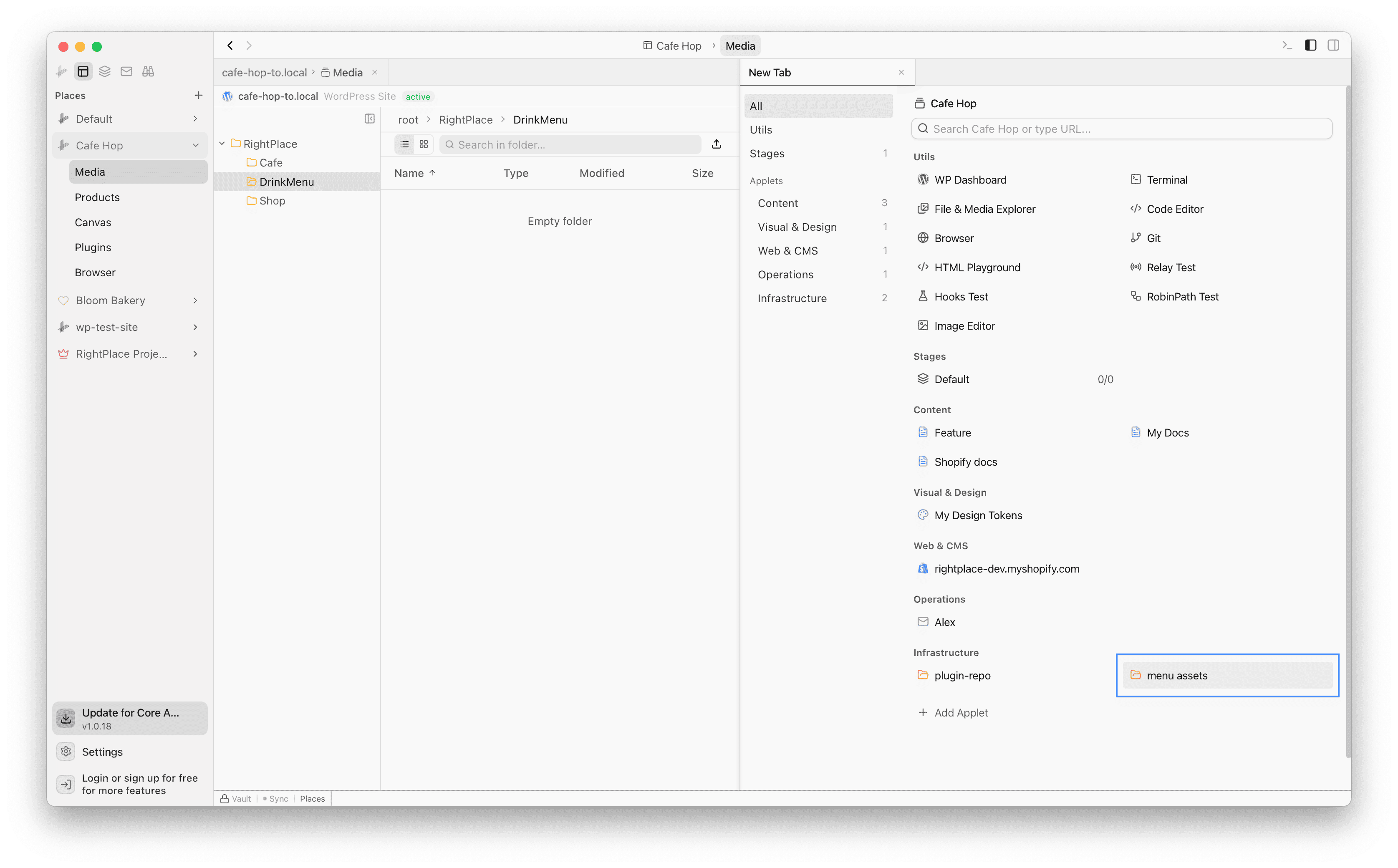Expand the Default place
The height and width of the screenshot is (868, 1398).
pos(195,119)
